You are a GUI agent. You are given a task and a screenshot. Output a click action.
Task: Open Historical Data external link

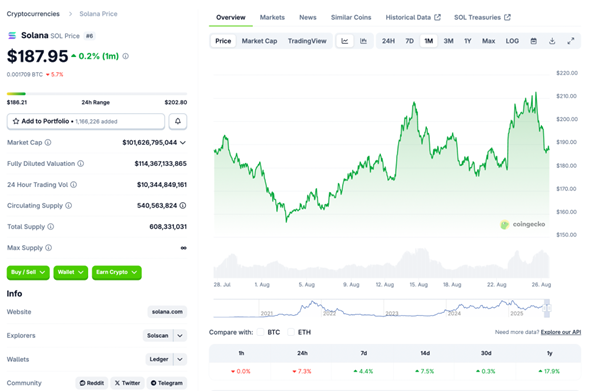(x=413, y=17)
